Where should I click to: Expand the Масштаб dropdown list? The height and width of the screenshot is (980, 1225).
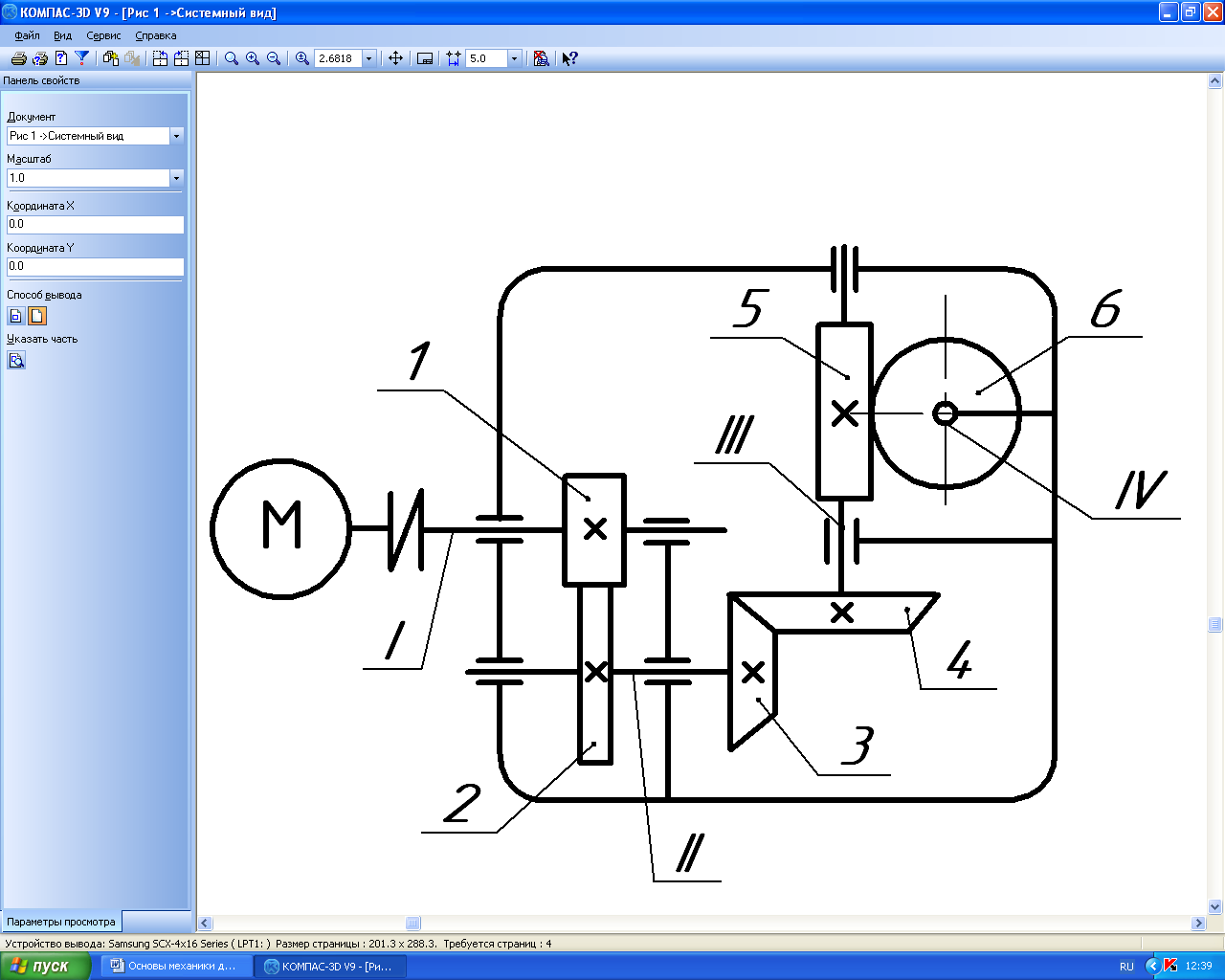pyautogui.click(x=176, y=178)
